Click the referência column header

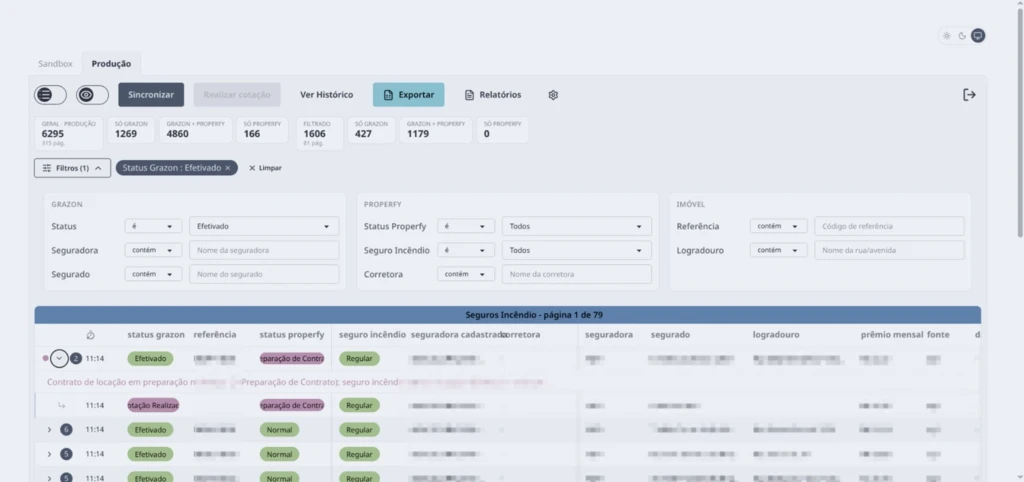click(215, 334)
